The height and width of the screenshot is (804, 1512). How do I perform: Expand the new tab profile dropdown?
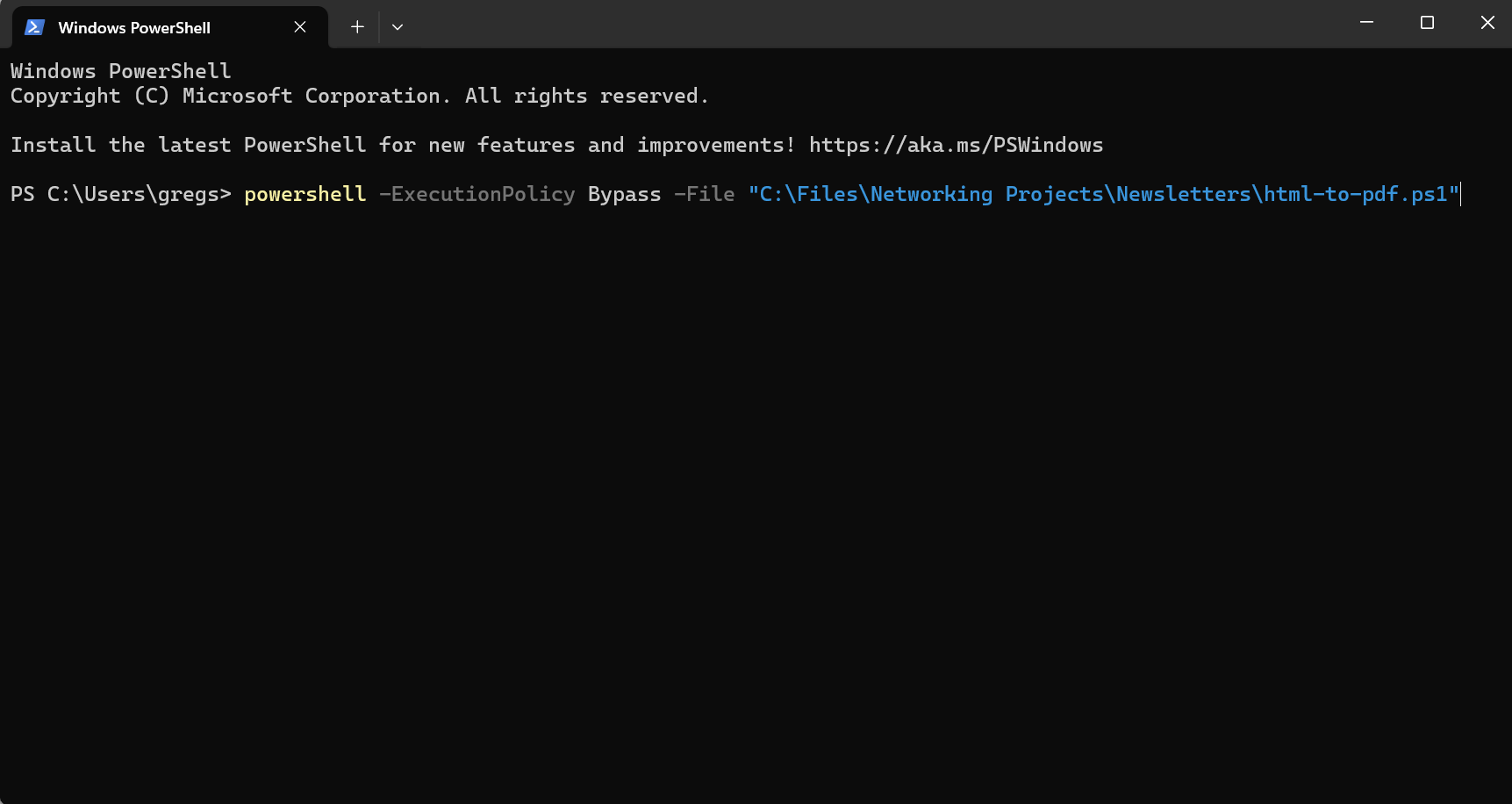(x=398, y=27)
